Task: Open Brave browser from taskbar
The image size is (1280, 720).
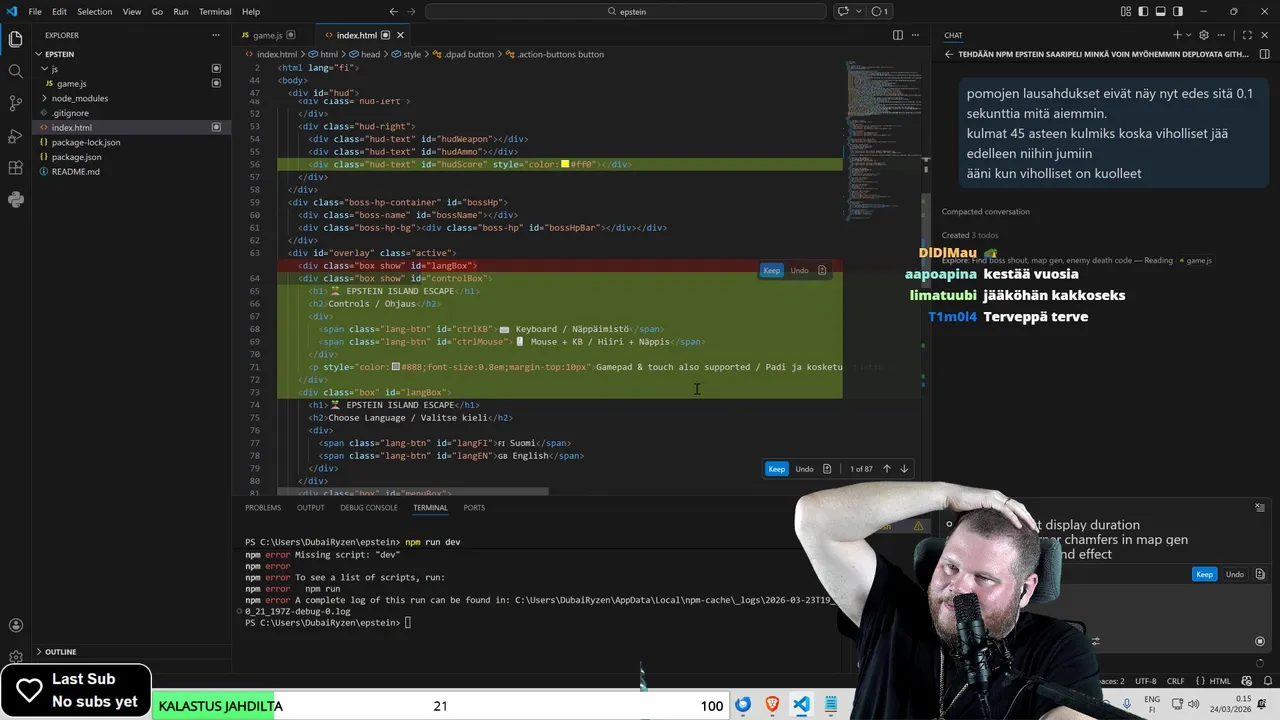Action: [772, 705]
